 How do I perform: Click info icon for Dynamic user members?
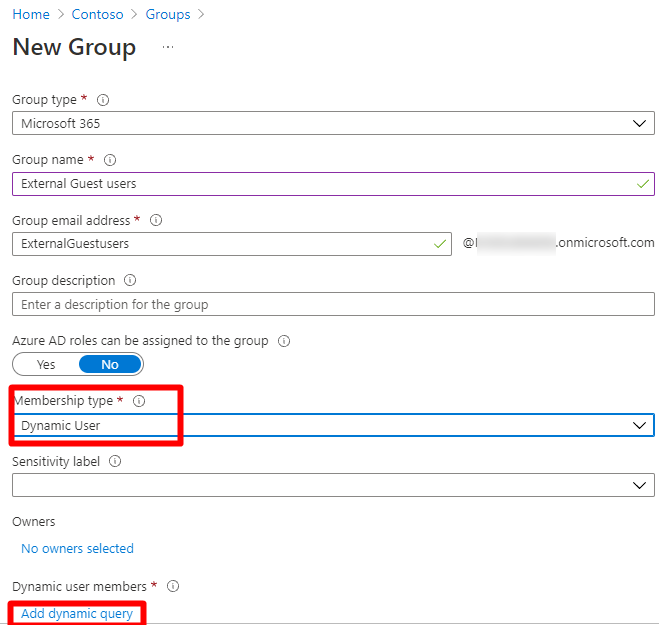coord(172,586)
